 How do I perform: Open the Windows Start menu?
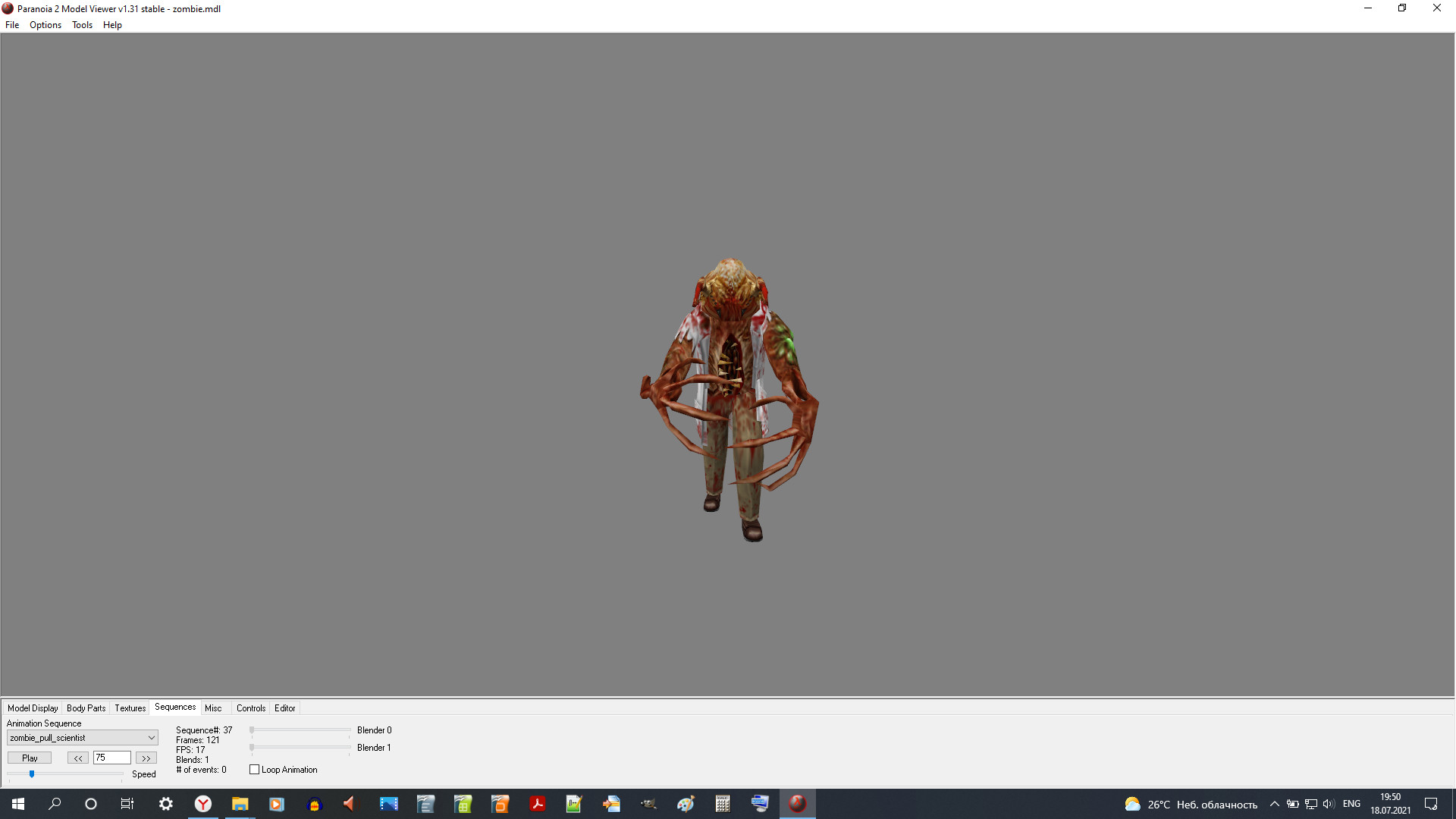pos(17,803)
